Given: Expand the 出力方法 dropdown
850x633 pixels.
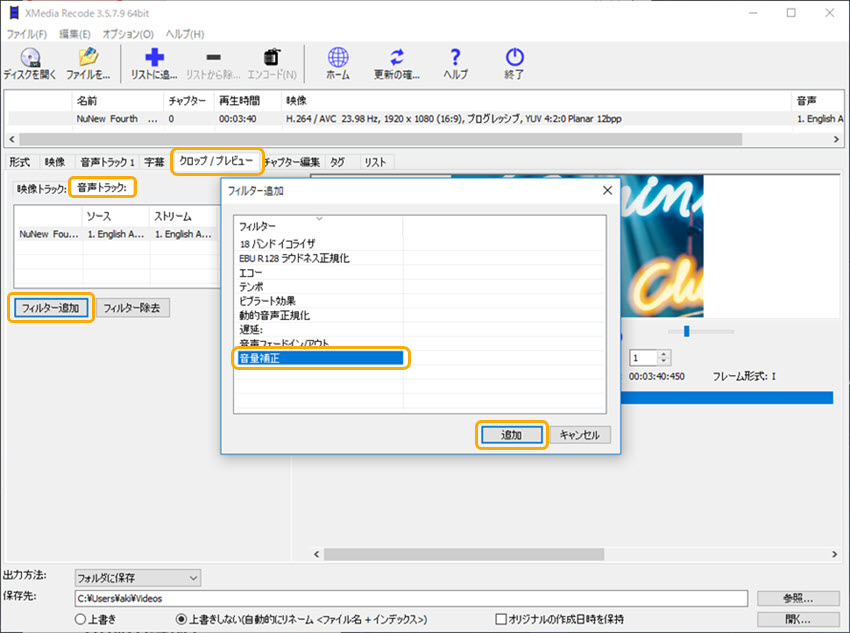Looking at the screenshot, I should (192, 577).
